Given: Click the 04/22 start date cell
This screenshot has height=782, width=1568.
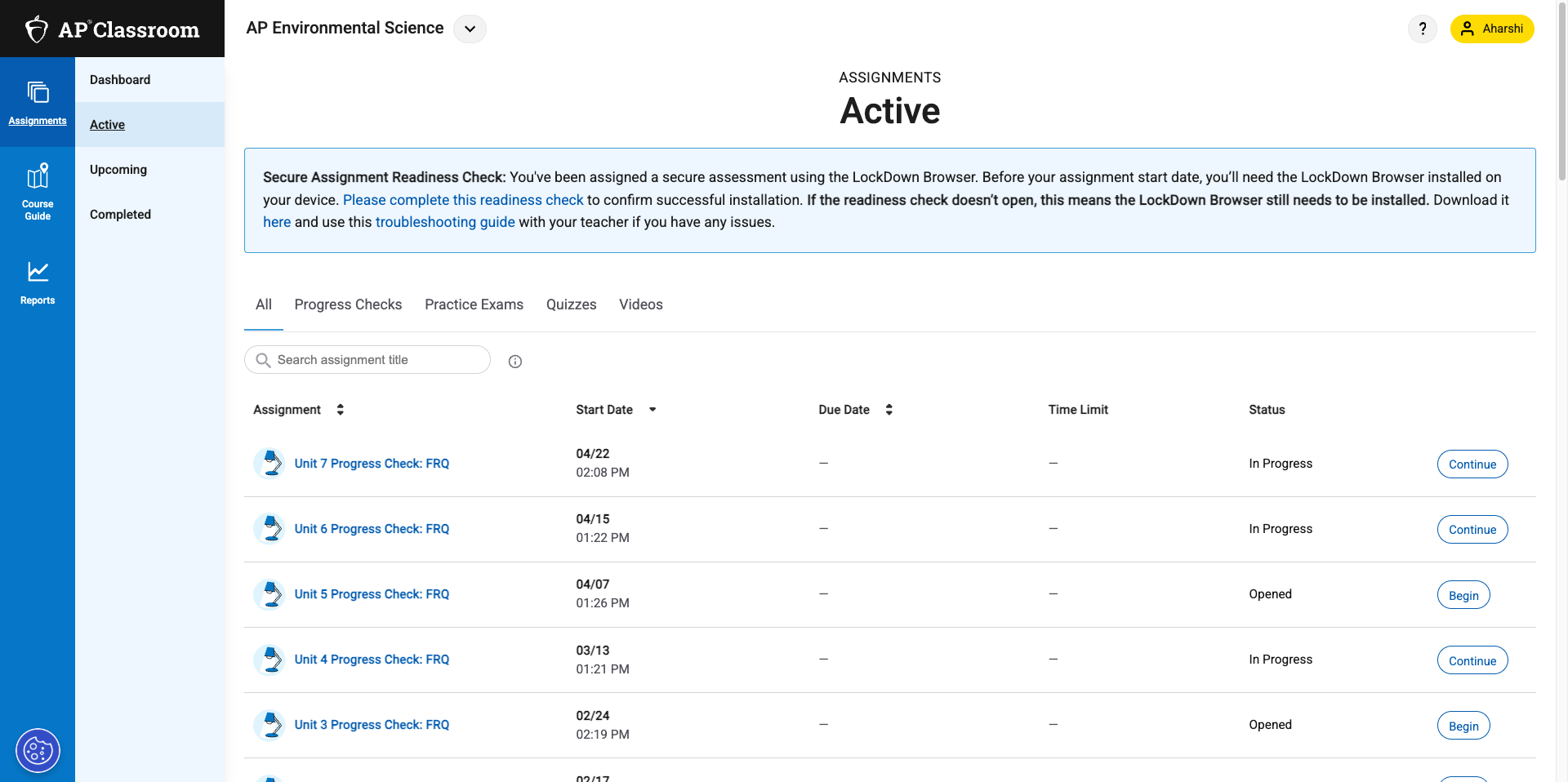Looking at the screenshot, I should click(x=603, y=463).
